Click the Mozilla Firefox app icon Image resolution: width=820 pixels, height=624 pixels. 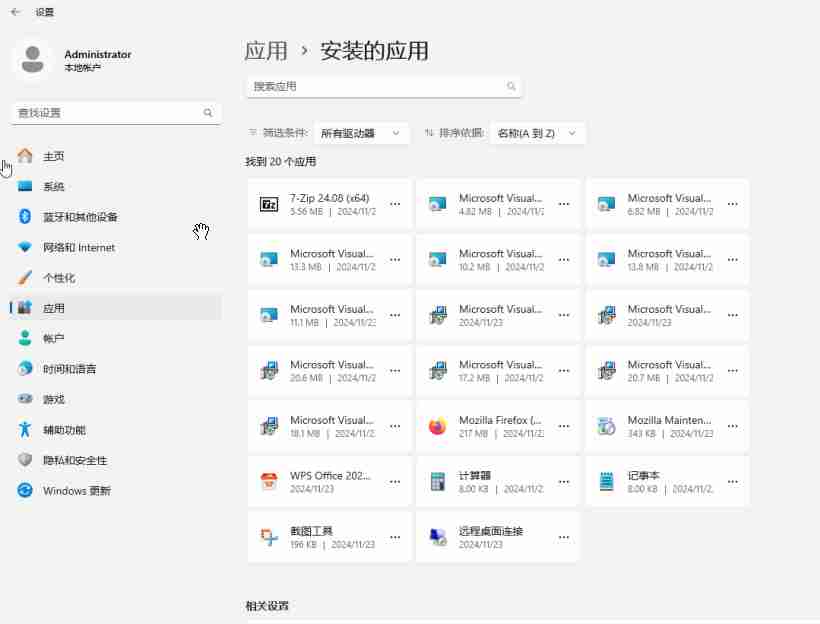tap(437, 426)
